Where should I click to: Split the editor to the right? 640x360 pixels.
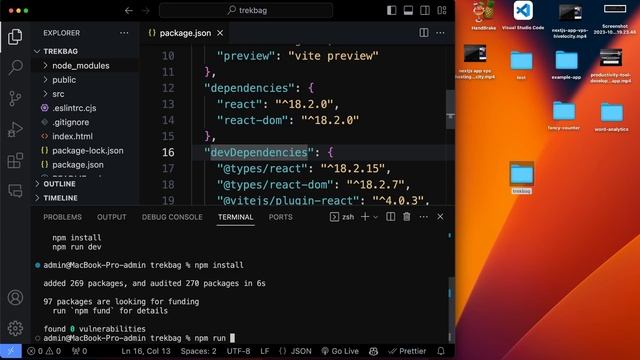point(424,33)
